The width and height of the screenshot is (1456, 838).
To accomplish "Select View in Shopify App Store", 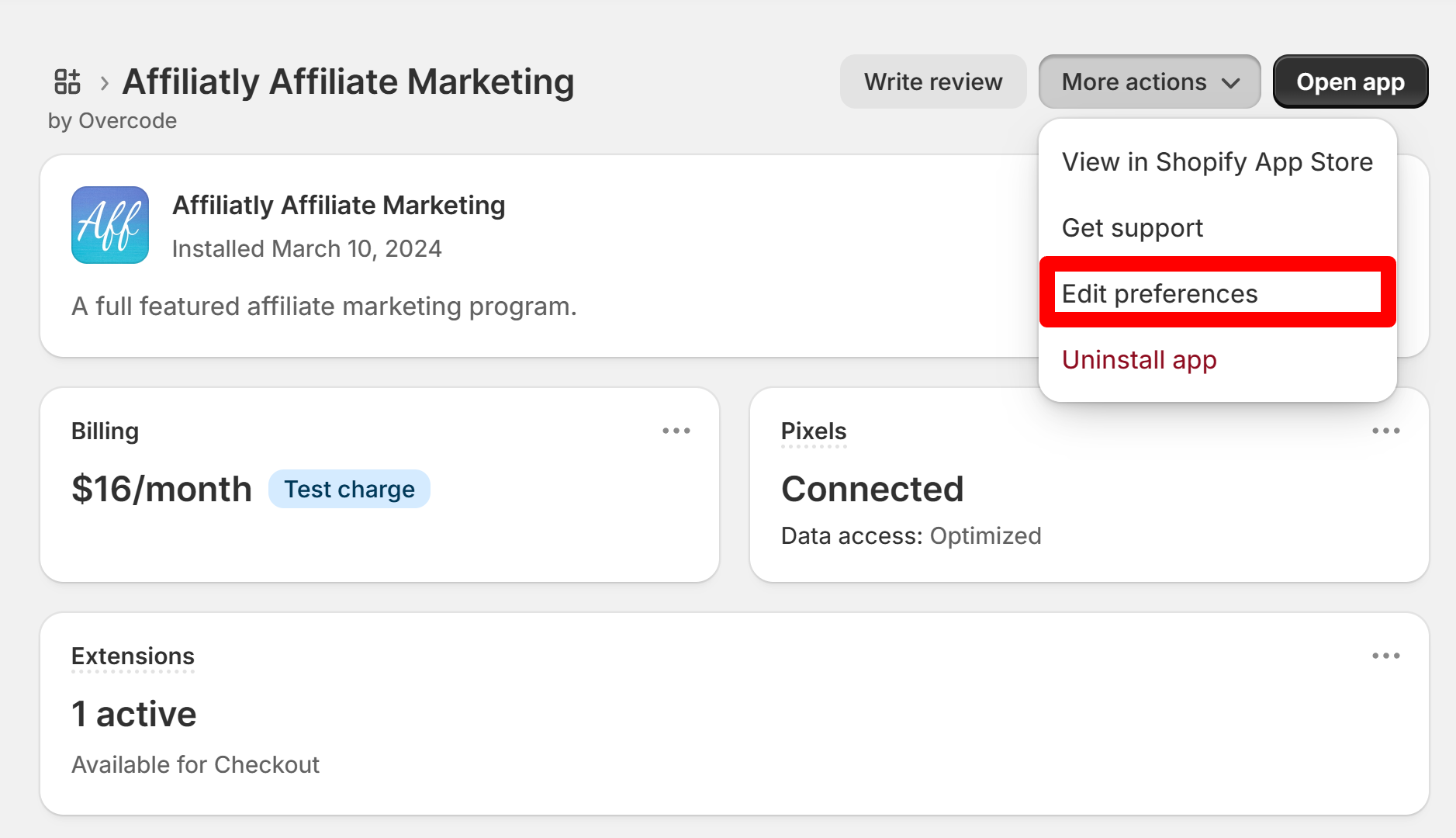I will [1217, 162].
